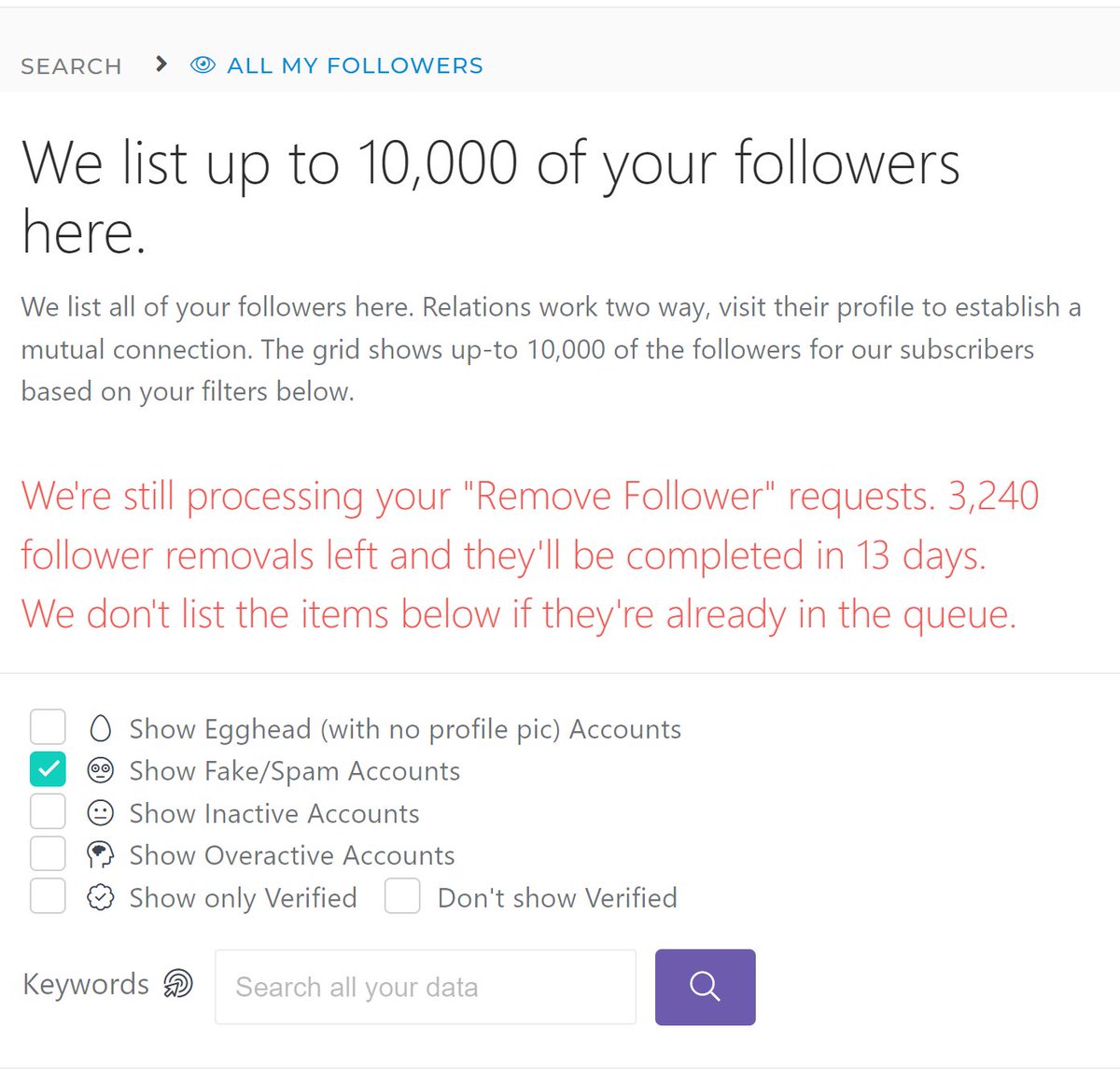Enable the Don't show Verified checkbox
The height and width of the screenshot is (1069, 1120).
(402, 896)
